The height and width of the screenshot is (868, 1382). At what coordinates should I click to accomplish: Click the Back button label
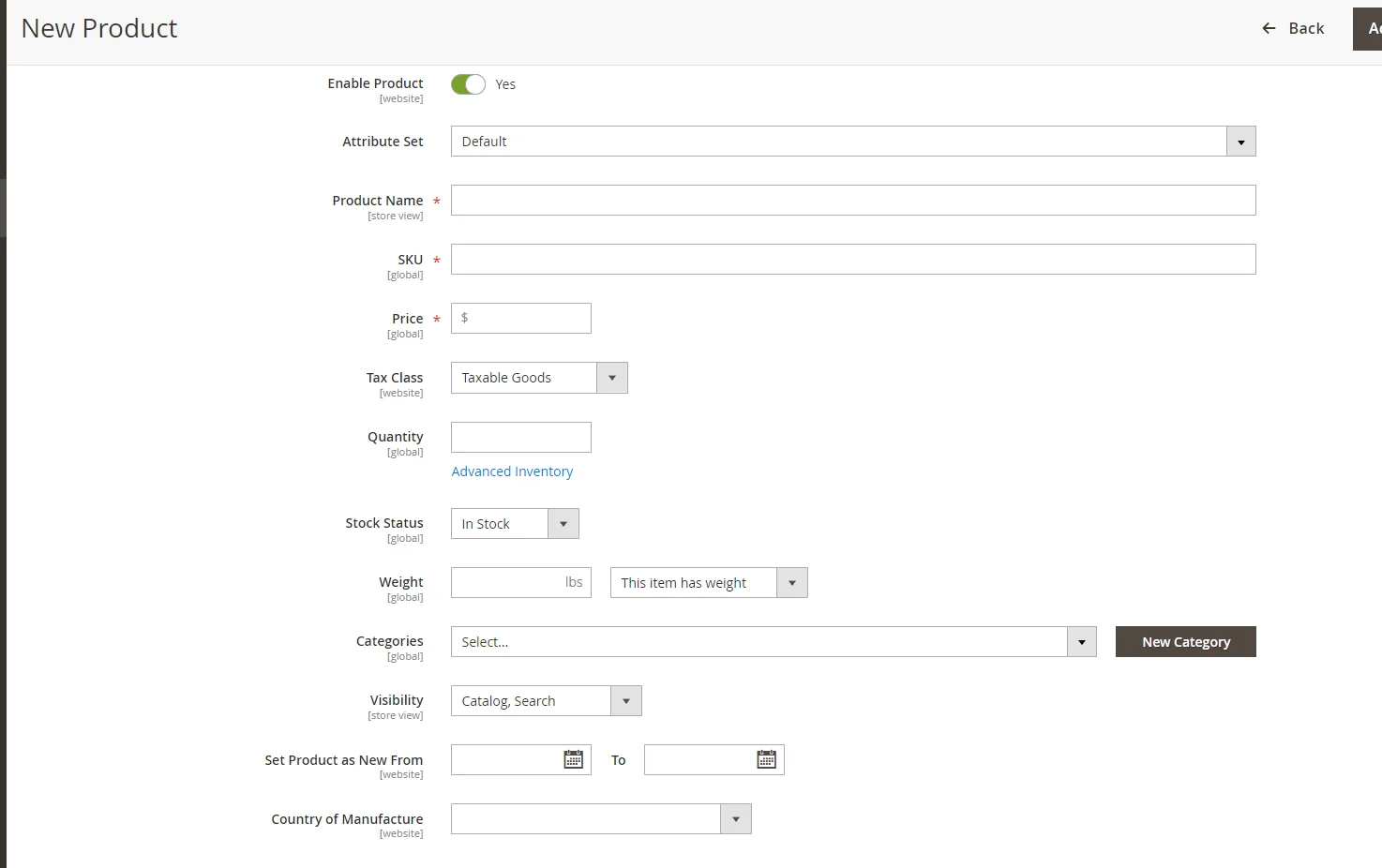[x=1306, y=28]
